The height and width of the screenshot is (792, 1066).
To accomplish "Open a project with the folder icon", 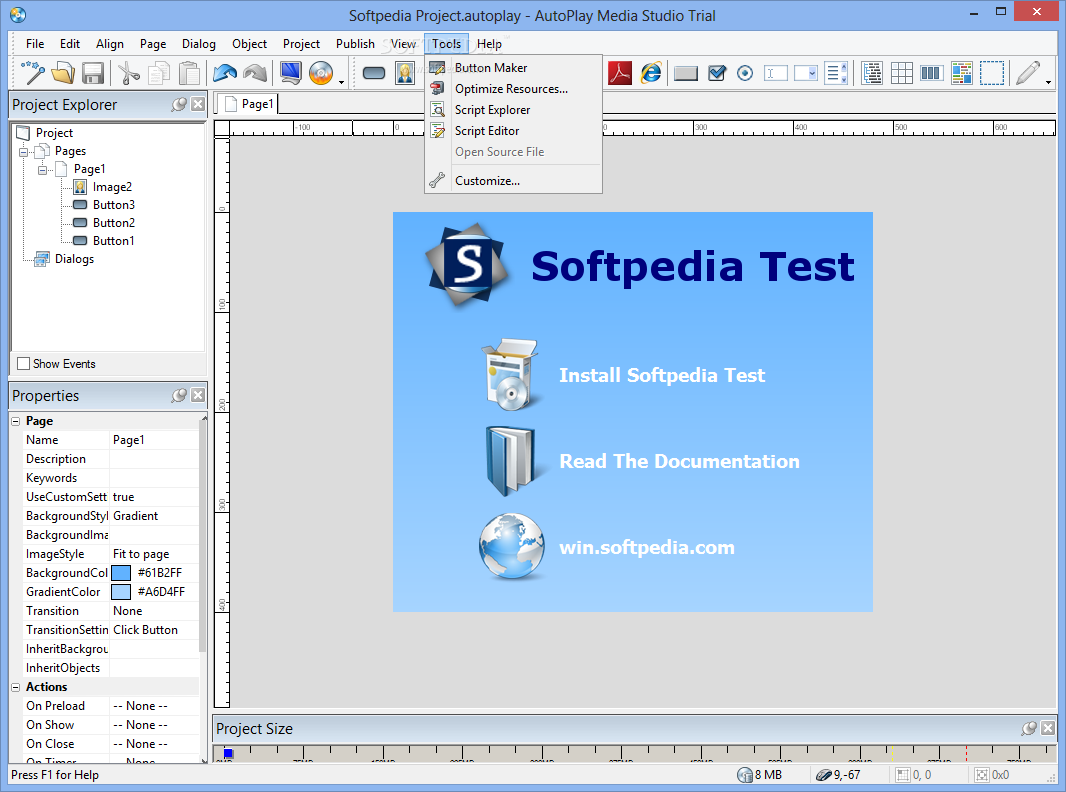I will point(63,73).
